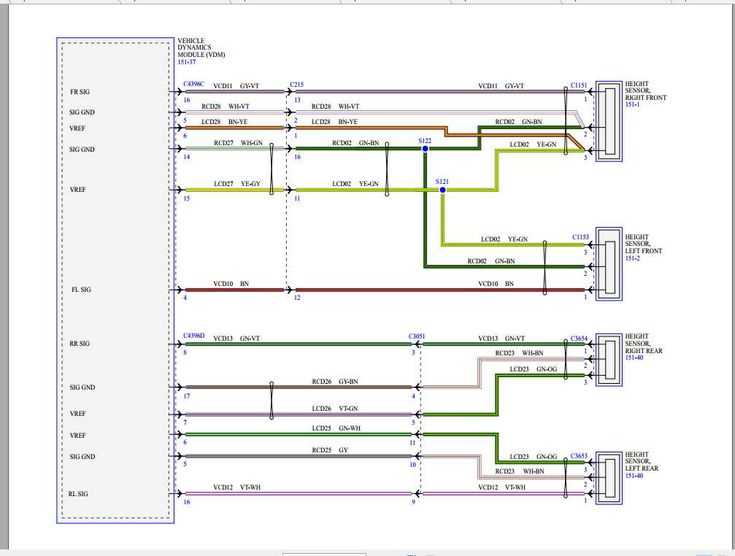Select connector label C3051

point(417,336)
